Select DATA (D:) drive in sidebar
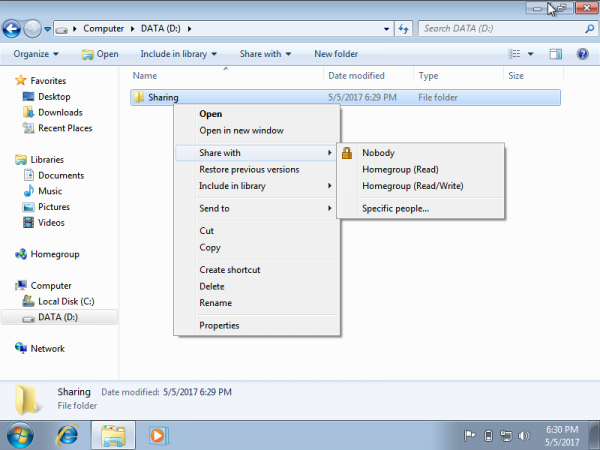Screen dimensions: 600x450 59,317
